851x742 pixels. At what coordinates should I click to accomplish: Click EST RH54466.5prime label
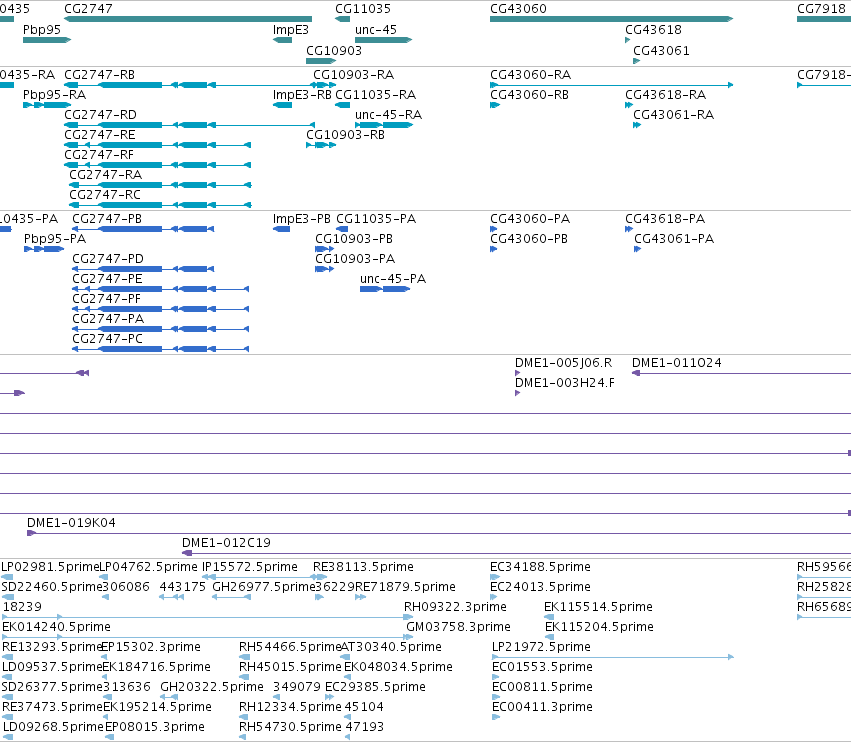point(290,647)
